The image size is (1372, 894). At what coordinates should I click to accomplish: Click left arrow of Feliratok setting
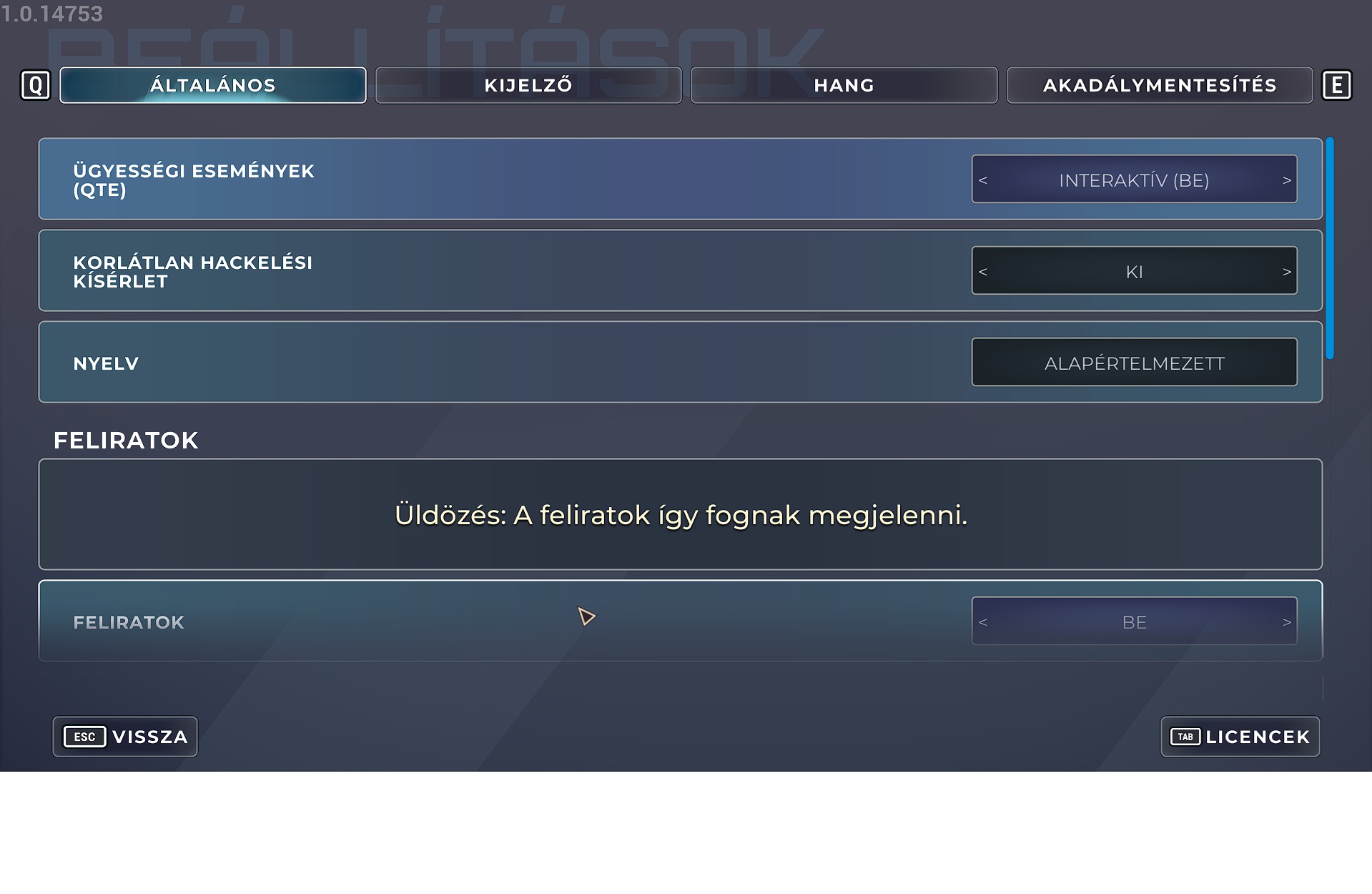pyautogui.click(x=983, y=622)
